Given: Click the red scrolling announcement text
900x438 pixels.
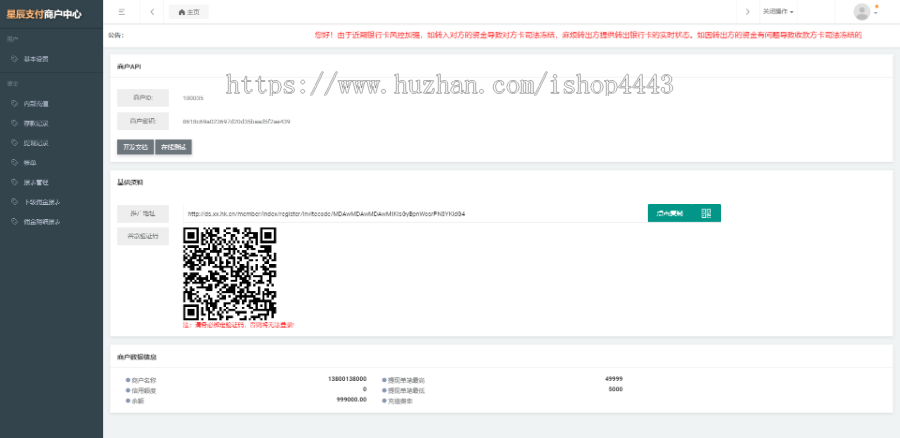Looking at the screenshot, I should coord(588,35).
